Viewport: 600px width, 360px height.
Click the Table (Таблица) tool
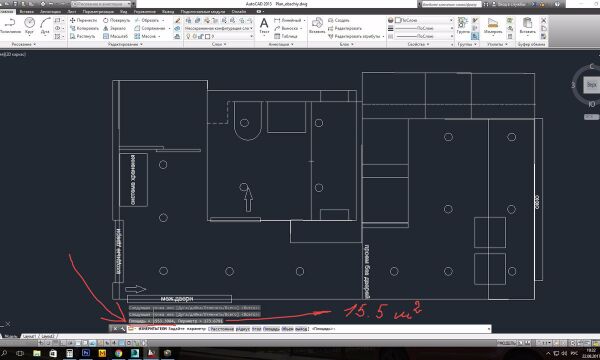coord(286,36)
